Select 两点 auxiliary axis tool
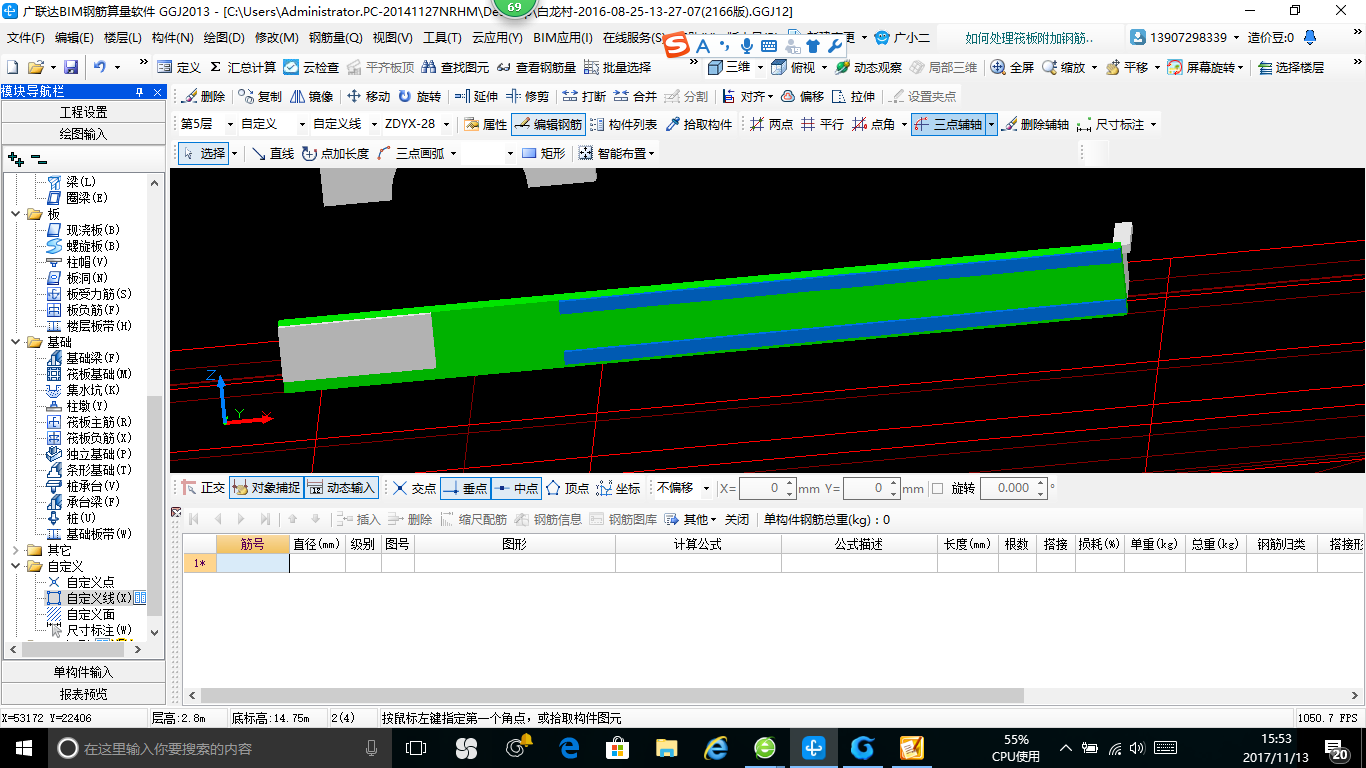This screenshot has width=1366, height=768. pyautogui.click(x=771, y=125)
